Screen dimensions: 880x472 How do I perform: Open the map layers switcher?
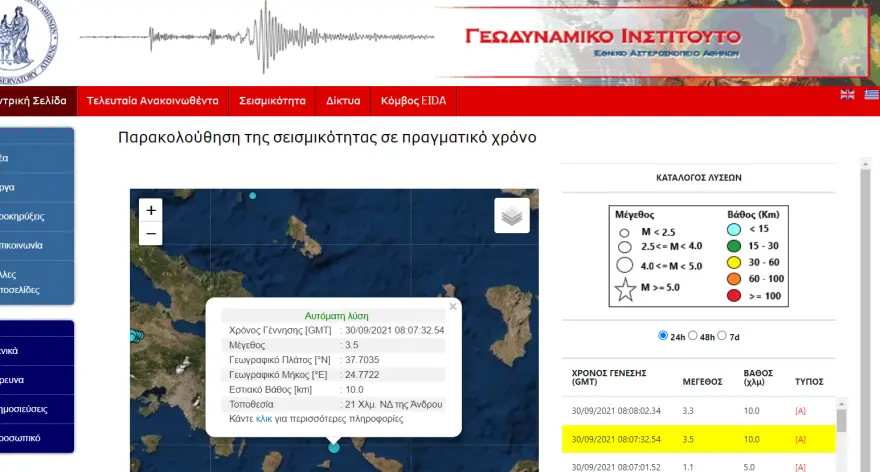point(512,215)
